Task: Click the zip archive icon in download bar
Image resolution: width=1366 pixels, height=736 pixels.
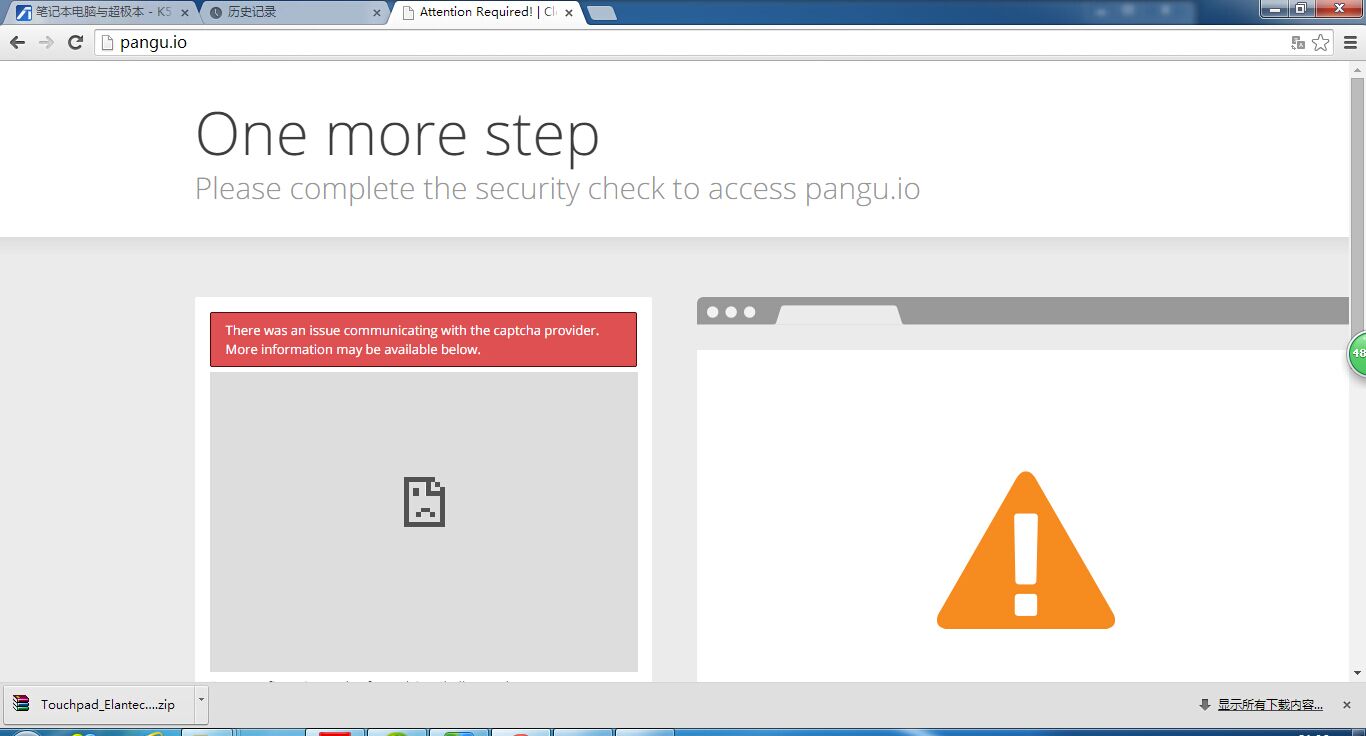Action: tap(21, 703)
